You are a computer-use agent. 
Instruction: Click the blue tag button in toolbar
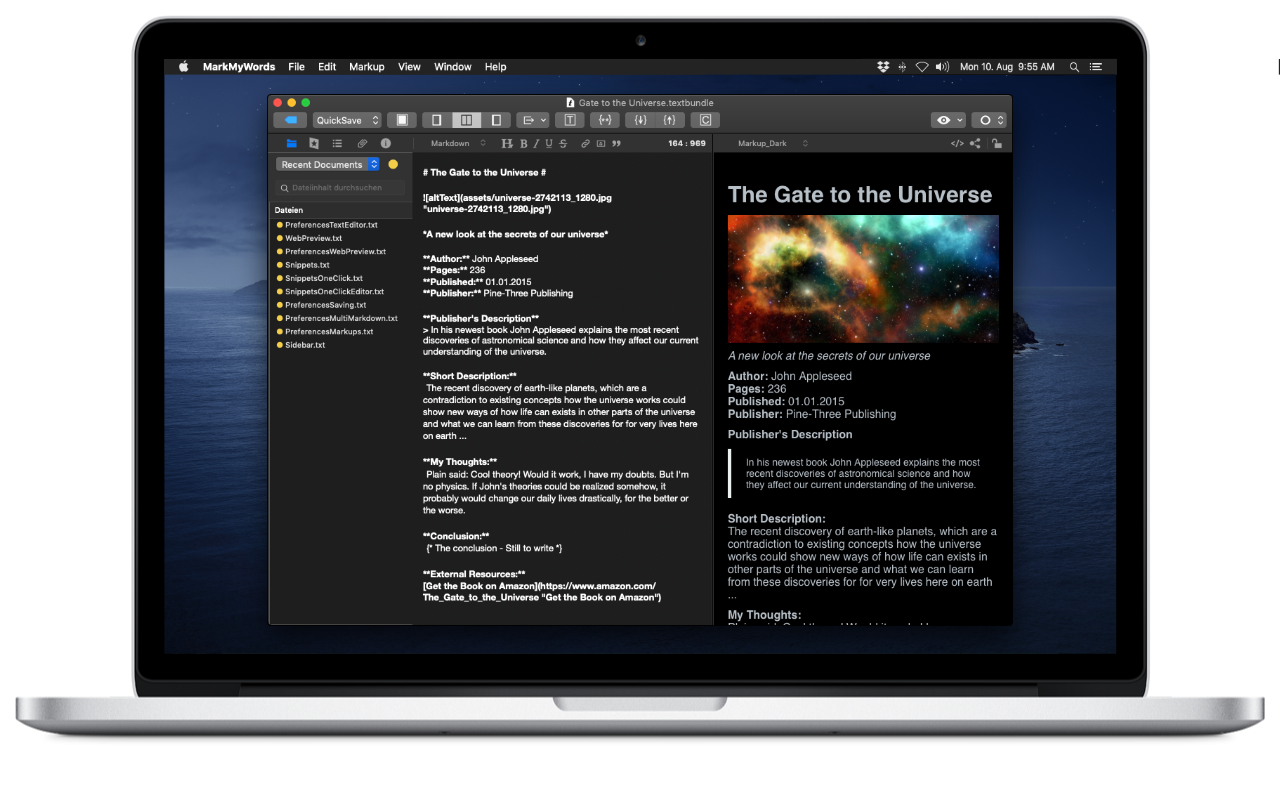click(x=291, y=120)
